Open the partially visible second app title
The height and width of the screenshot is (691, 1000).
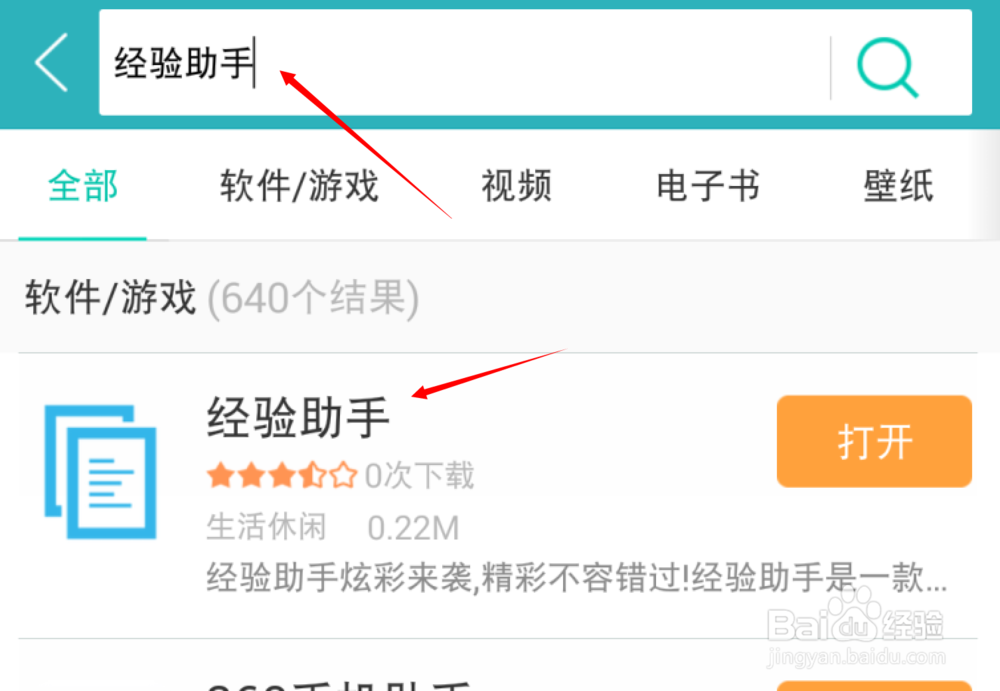(338, 685)
